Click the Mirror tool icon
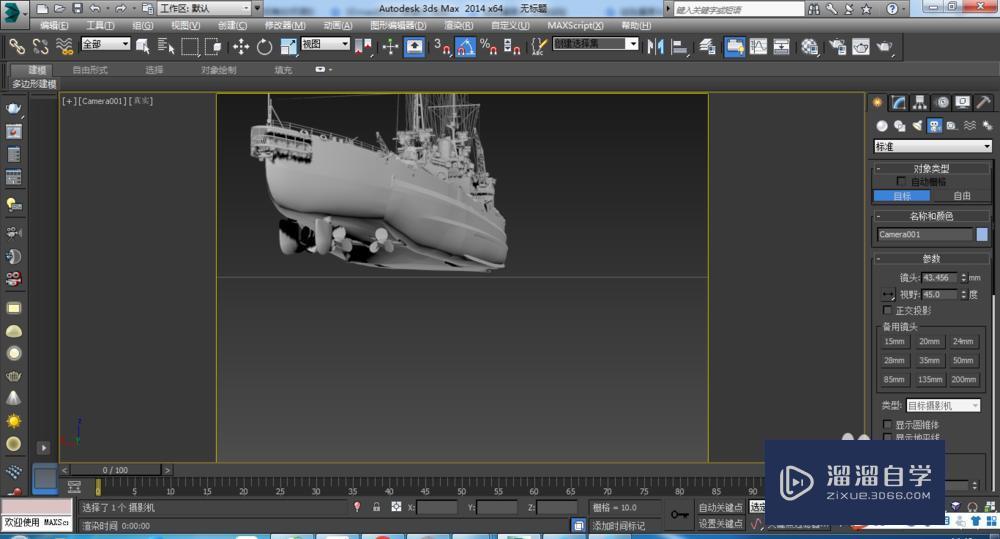Viewport: 1000px width, 539px height. pyautogui.click(x=656, y=46)
